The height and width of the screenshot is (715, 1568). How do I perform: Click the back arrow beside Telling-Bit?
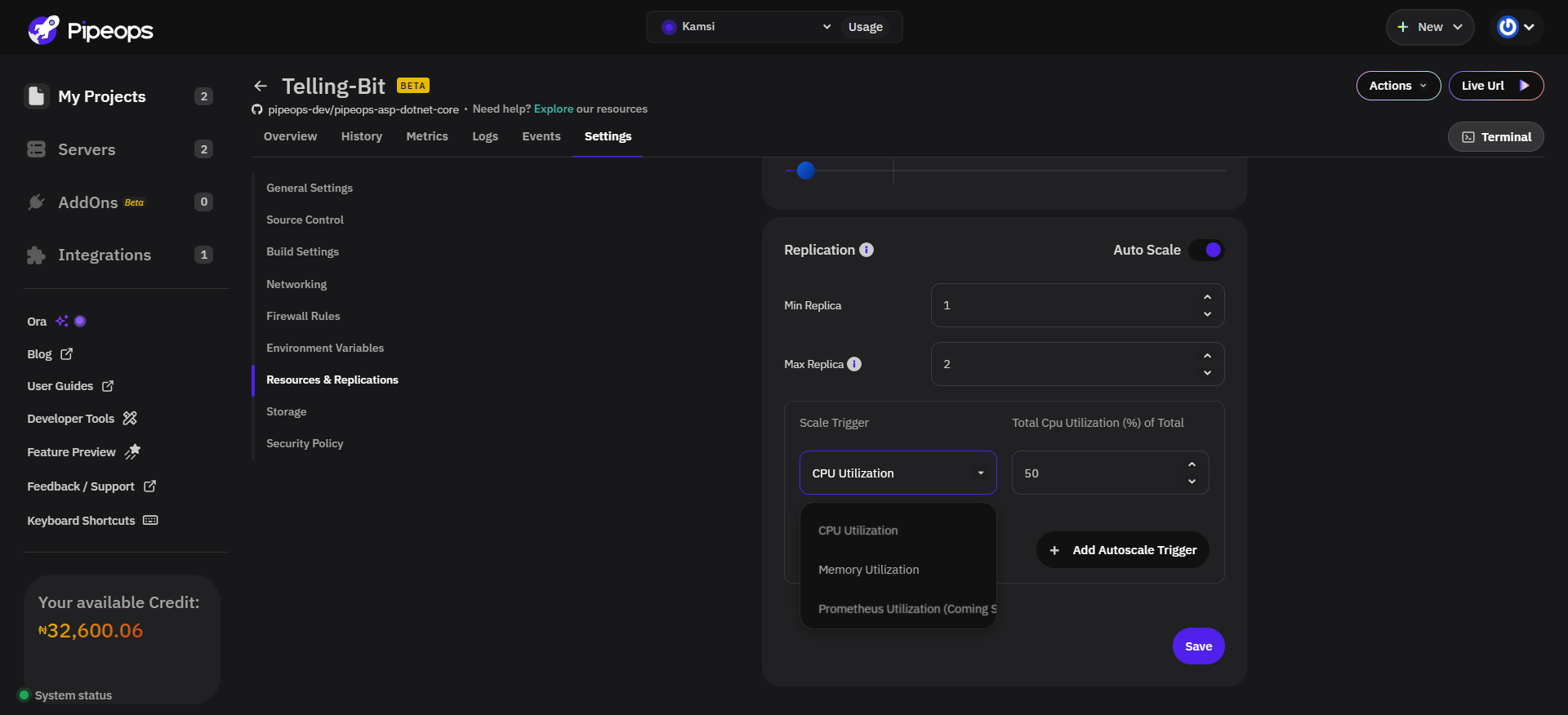[261, 86]
